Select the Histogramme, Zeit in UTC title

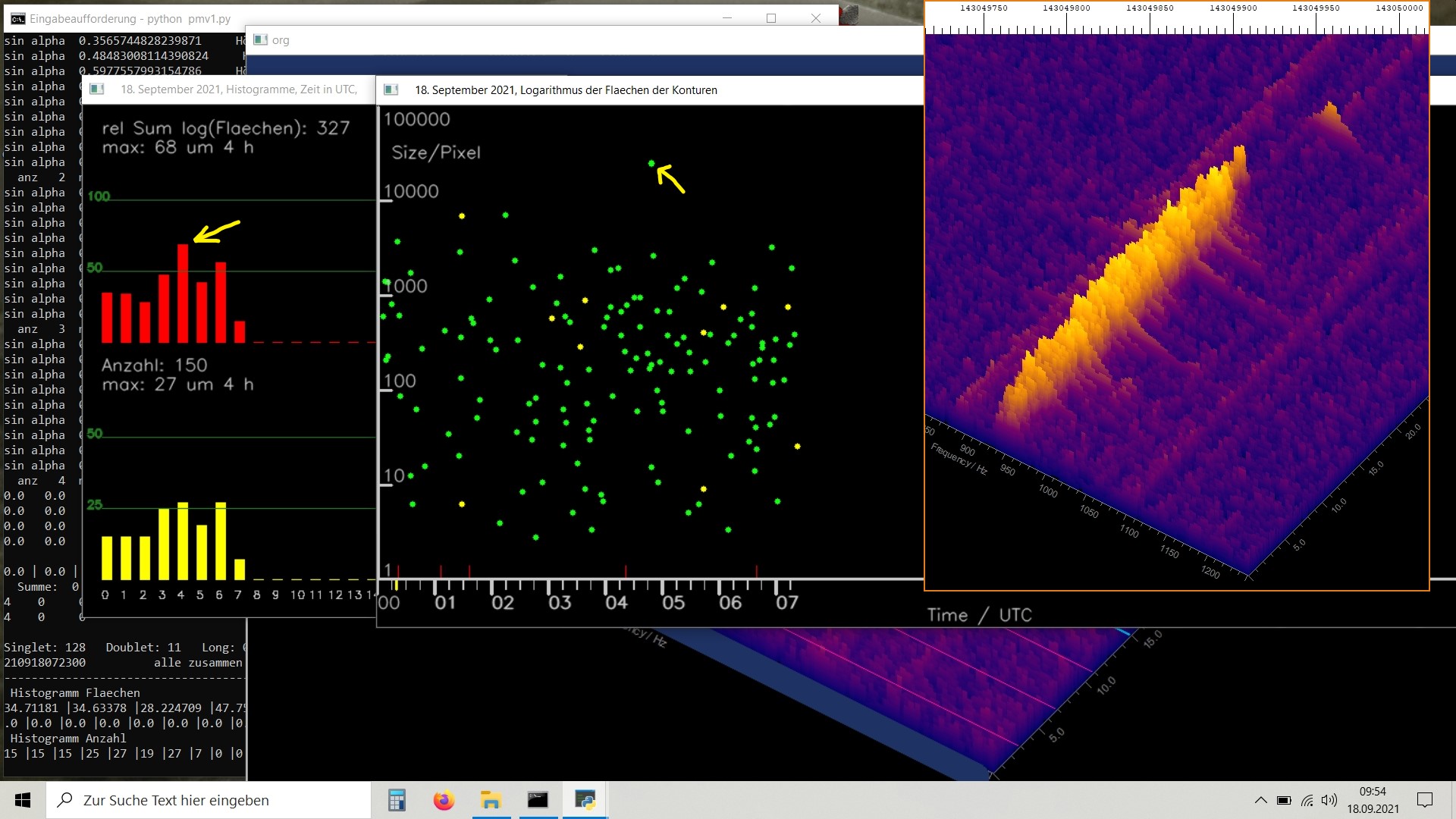point(239,89)
